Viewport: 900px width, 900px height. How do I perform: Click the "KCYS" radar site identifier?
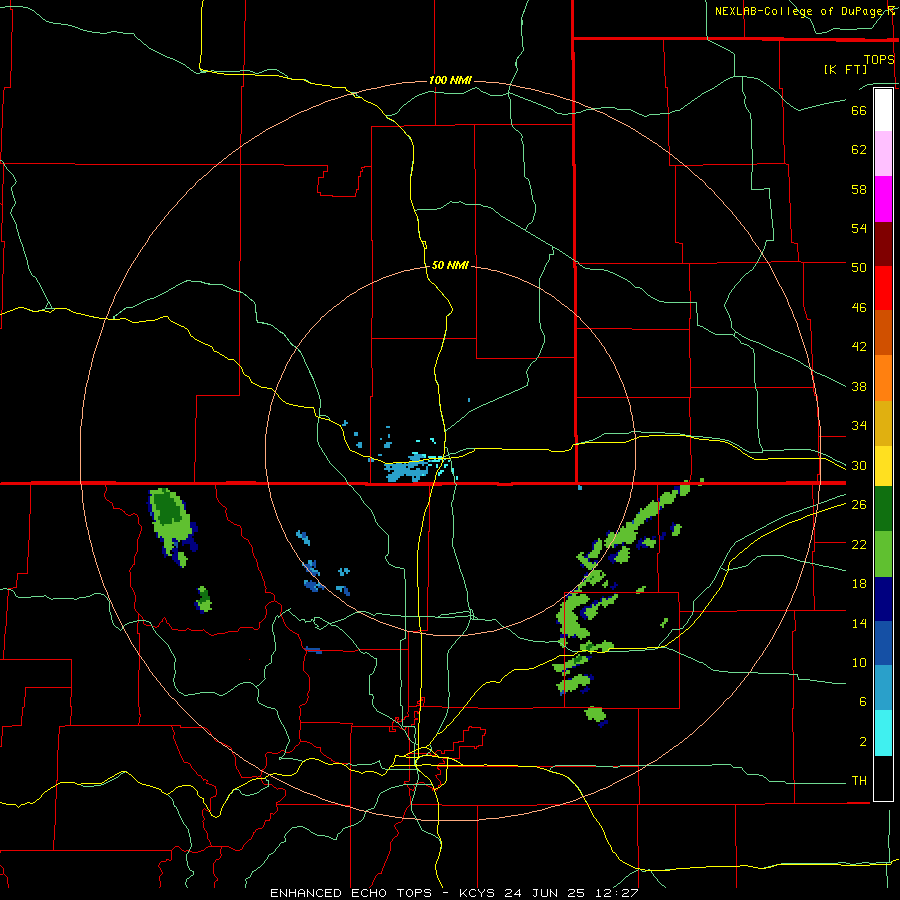[x=479, y=893]
